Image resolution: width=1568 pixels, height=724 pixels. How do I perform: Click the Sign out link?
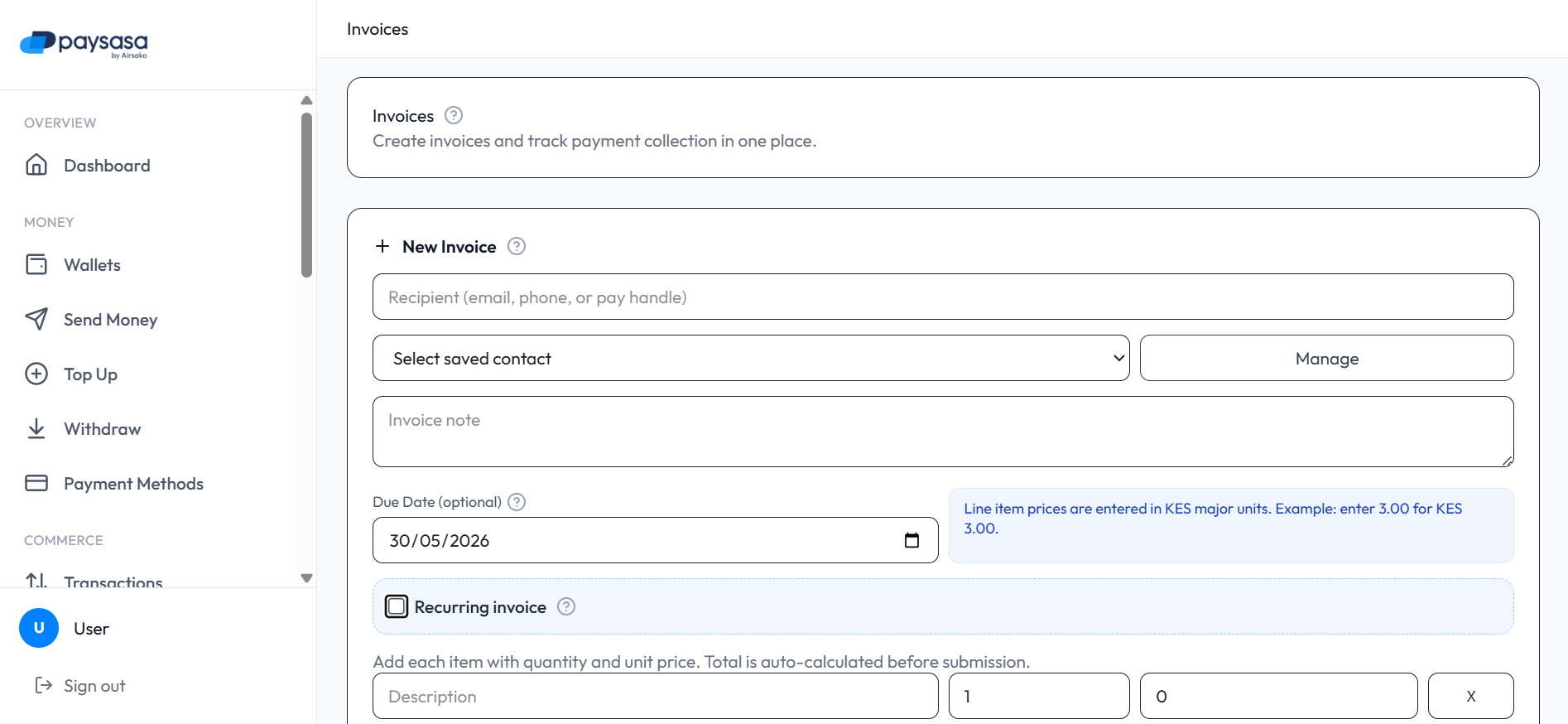pos(80,686)
